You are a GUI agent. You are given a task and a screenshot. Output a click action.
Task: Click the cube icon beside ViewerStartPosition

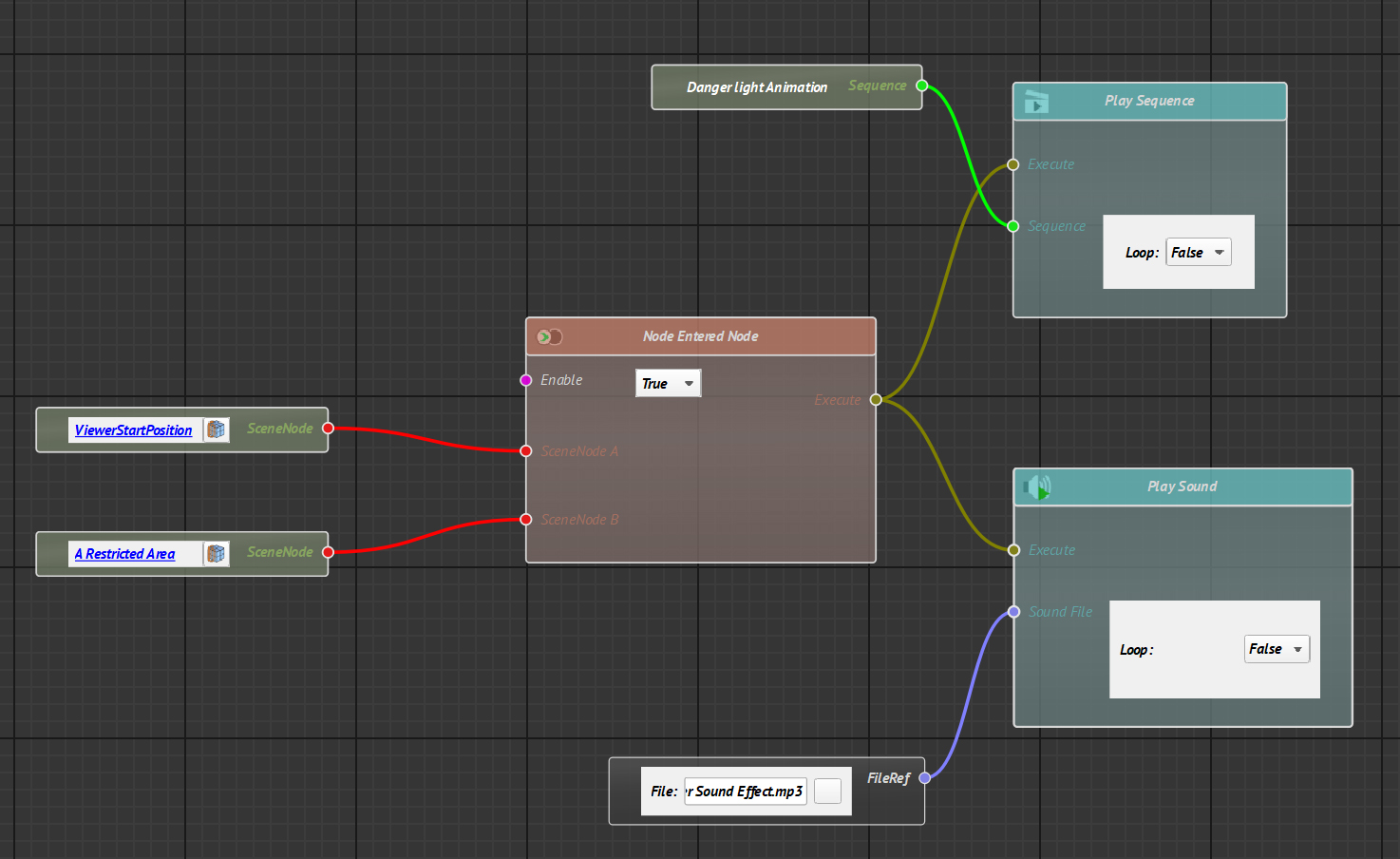pos(217,430)
